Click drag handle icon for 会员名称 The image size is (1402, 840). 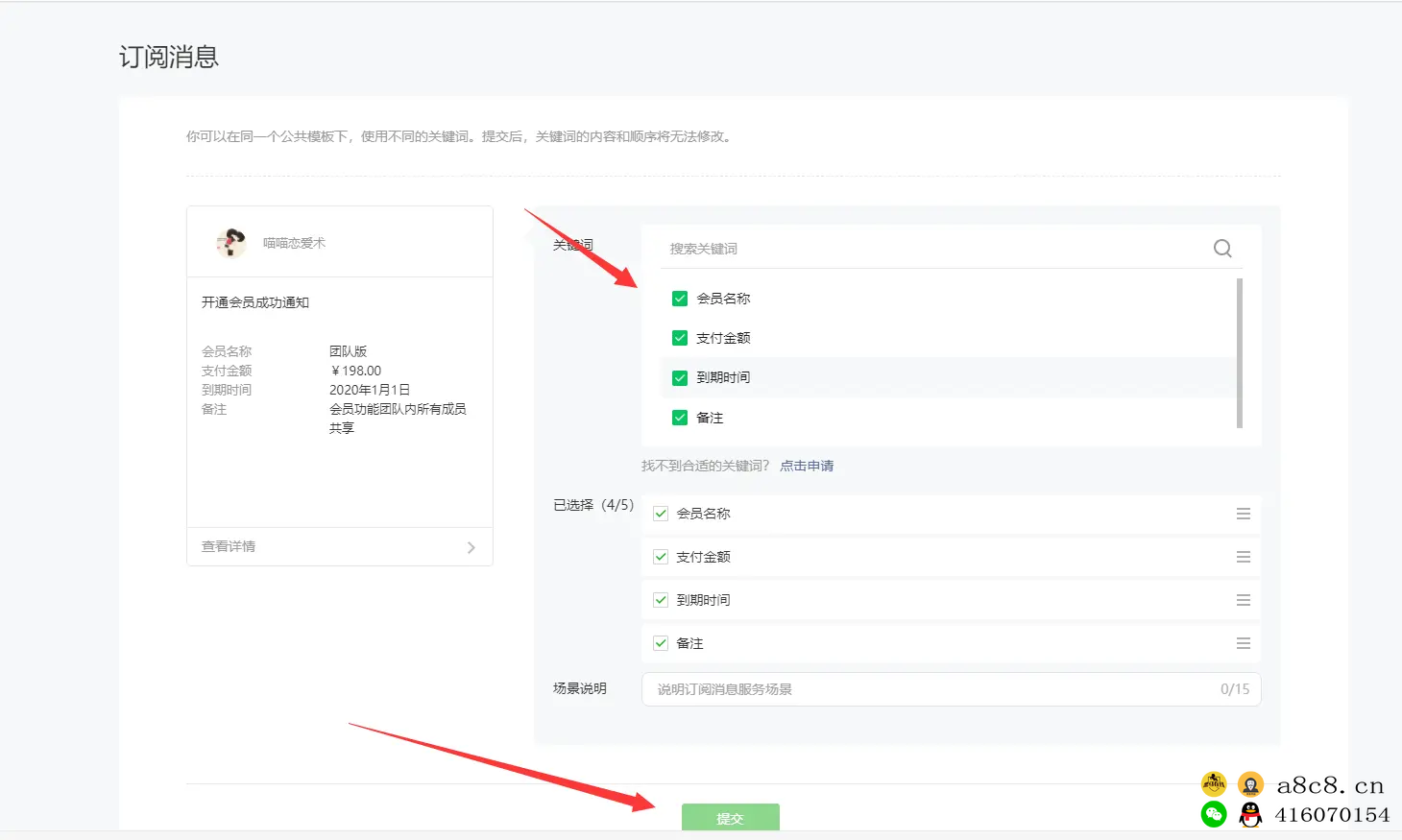[1244, 514]
